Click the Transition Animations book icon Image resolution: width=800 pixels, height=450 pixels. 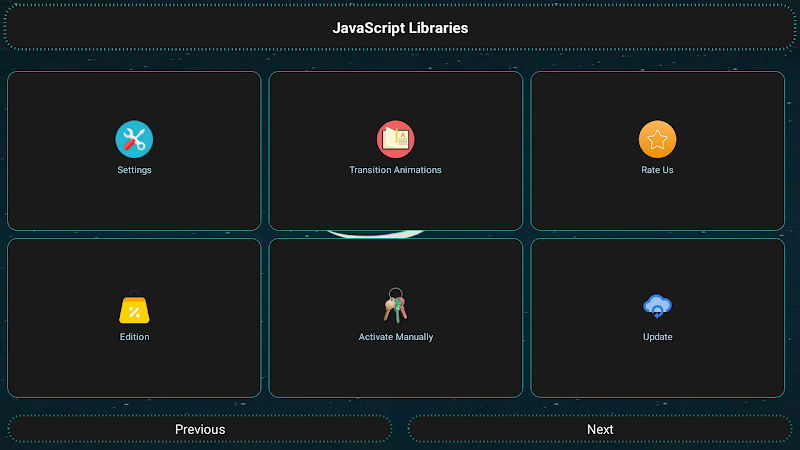pyautogui.click(x=395, y=139)
